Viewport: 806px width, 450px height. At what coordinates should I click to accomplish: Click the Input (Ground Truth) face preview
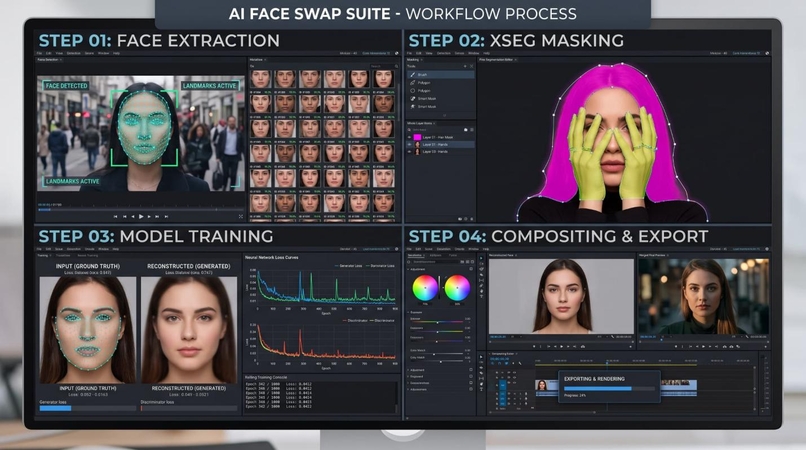click(x=88, y=330)
